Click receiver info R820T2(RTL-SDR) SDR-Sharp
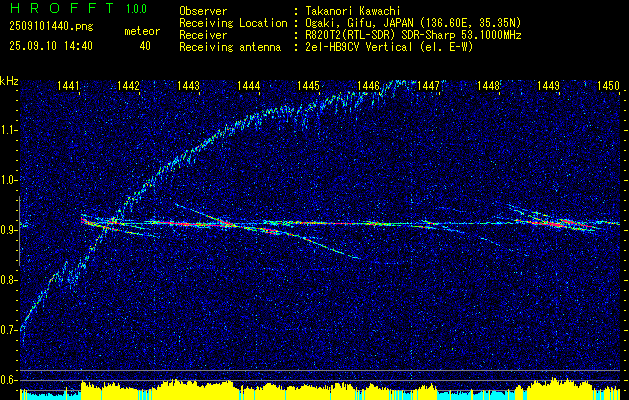The image size is (629, 400). coord(381,35)
